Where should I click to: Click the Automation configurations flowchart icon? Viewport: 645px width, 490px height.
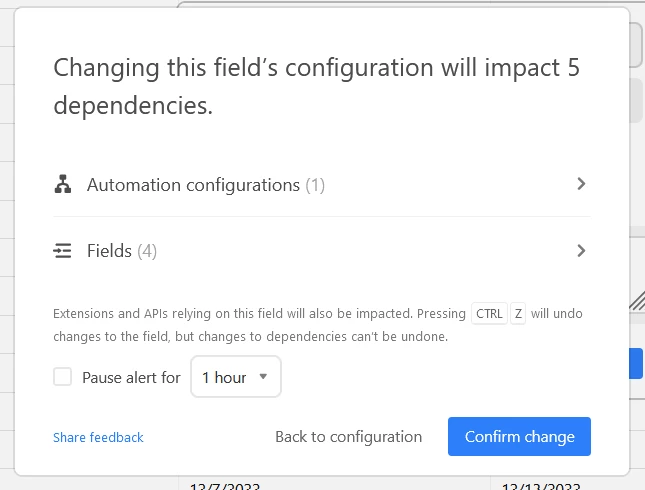pyautogui.click(x=63, y=184)
